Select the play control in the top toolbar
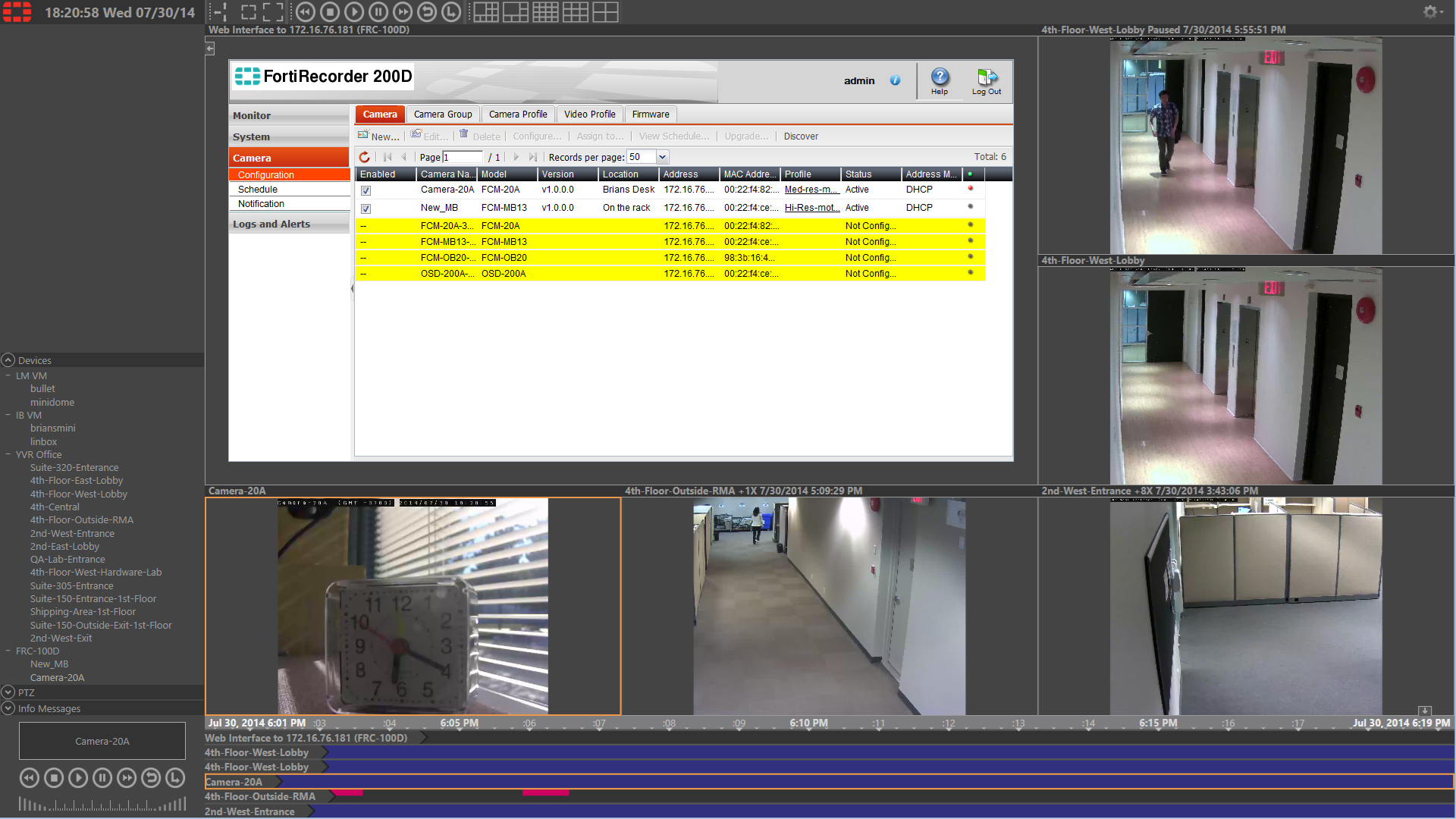The height and width of the screenshot is (819, 1456). click(x=354, y=12)
